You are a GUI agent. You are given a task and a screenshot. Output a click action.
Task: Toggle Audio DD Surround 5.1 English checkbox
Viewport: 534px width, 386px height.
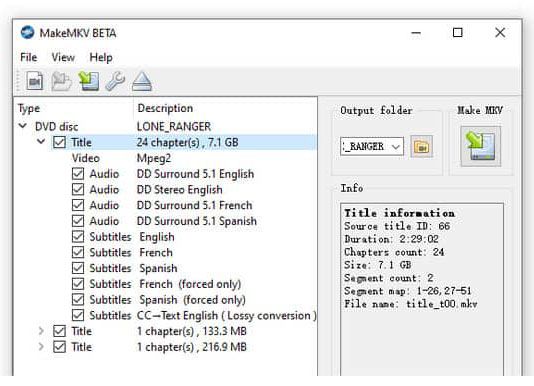(x=78, y=174)
